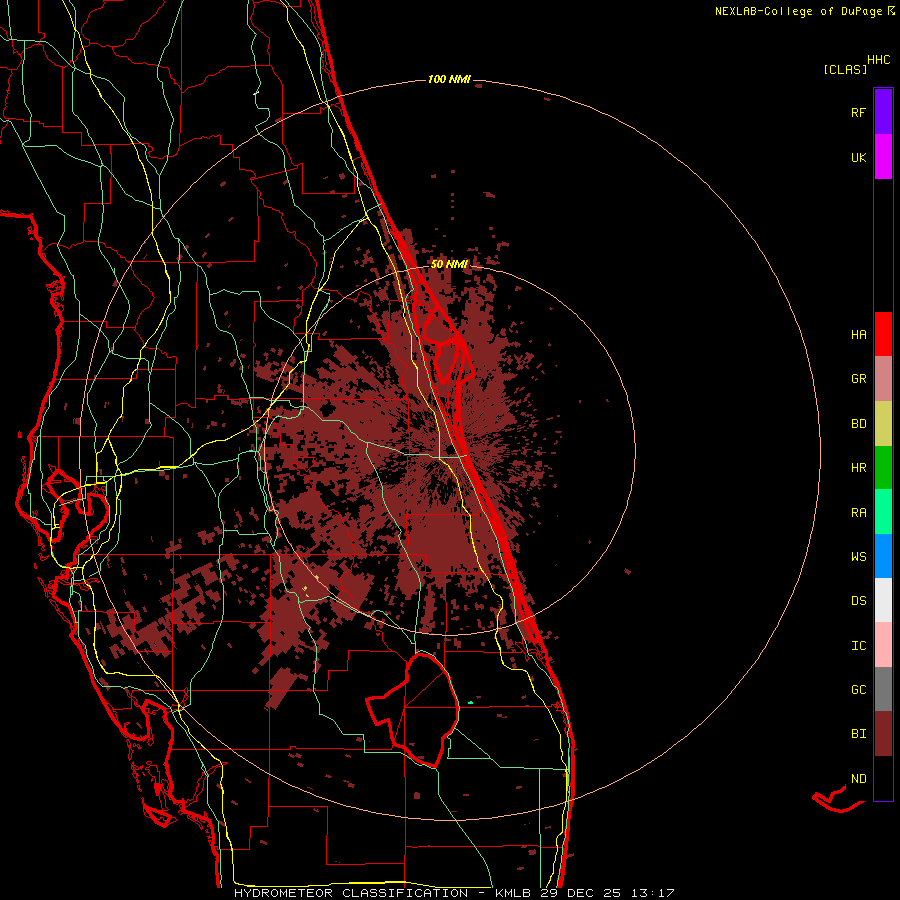This screenshot has height=900, width=900.
Task: Click the KMLB radar site identifier
Action: (514, 893)
